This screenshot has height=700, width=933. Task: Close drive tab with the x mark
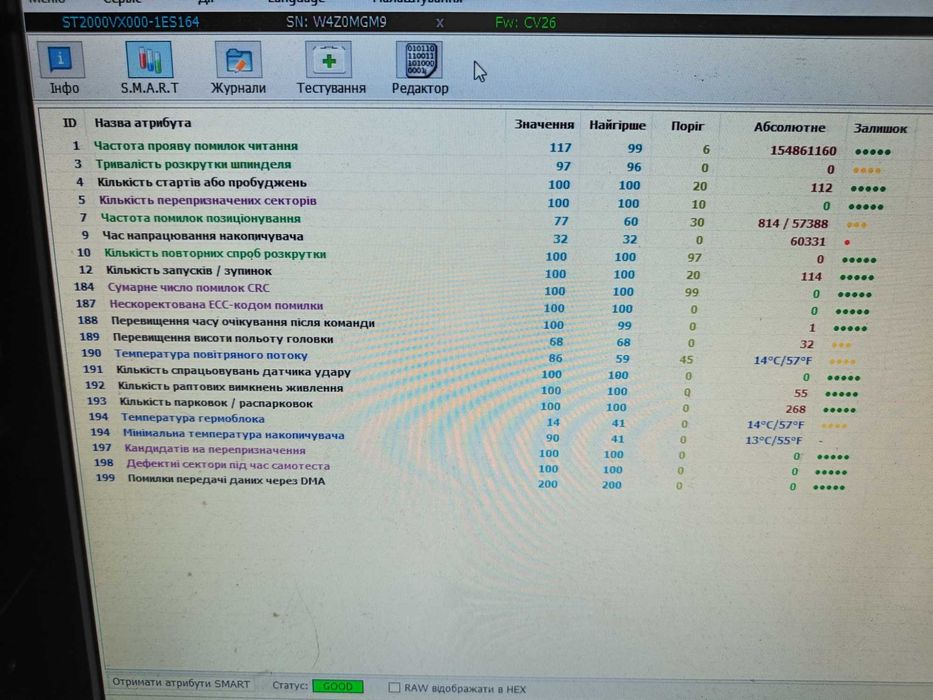tap(440, 23)
